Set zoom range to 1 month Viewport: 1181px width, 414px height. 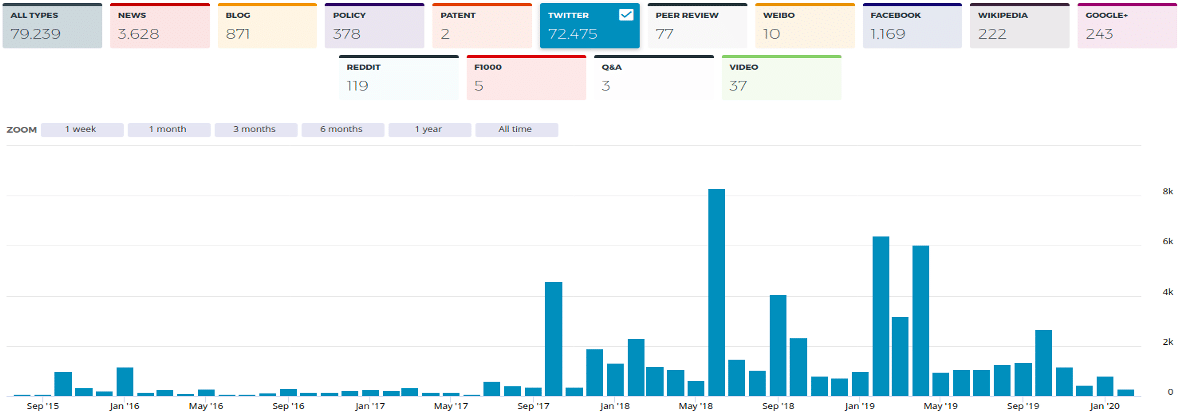(x=169, y=130)
